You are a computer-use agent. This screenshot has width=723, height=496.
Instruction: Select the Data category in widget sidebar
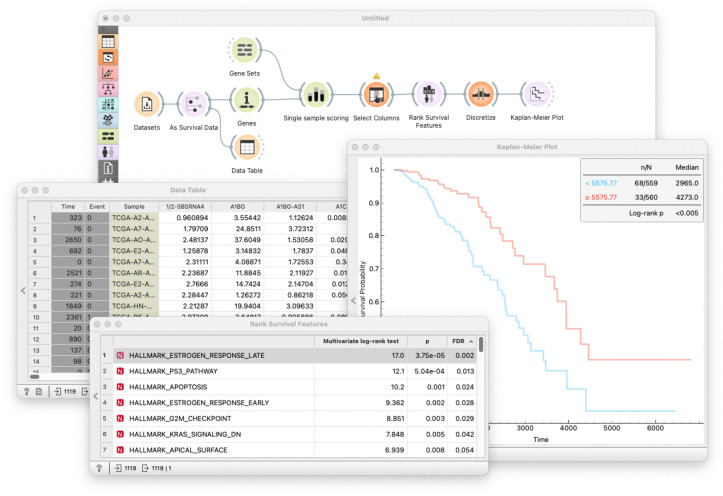tap(108, 42)
